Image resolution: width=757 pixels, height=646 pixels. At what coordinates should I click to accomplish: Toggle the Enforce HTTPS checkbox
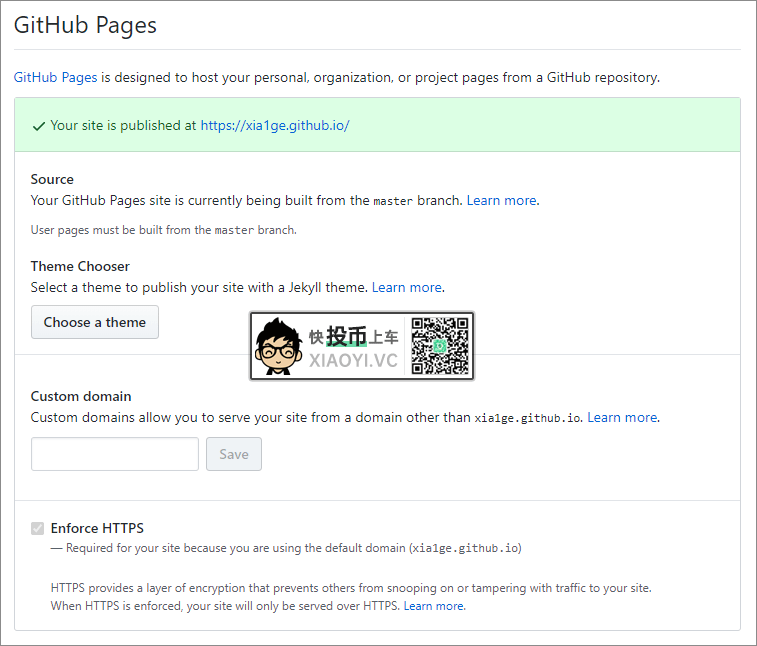click(38, 528)
